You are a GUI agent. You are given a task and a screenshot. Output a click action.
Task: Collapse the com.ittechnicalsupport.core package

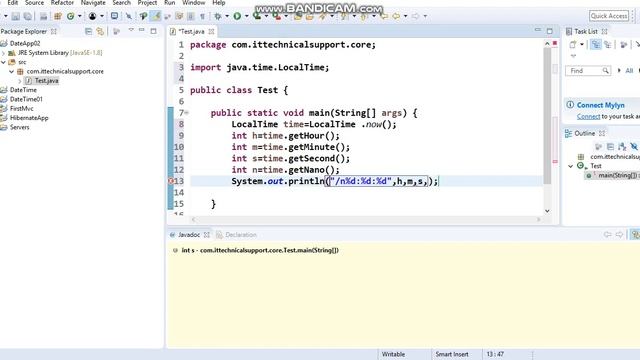[11, 71]
